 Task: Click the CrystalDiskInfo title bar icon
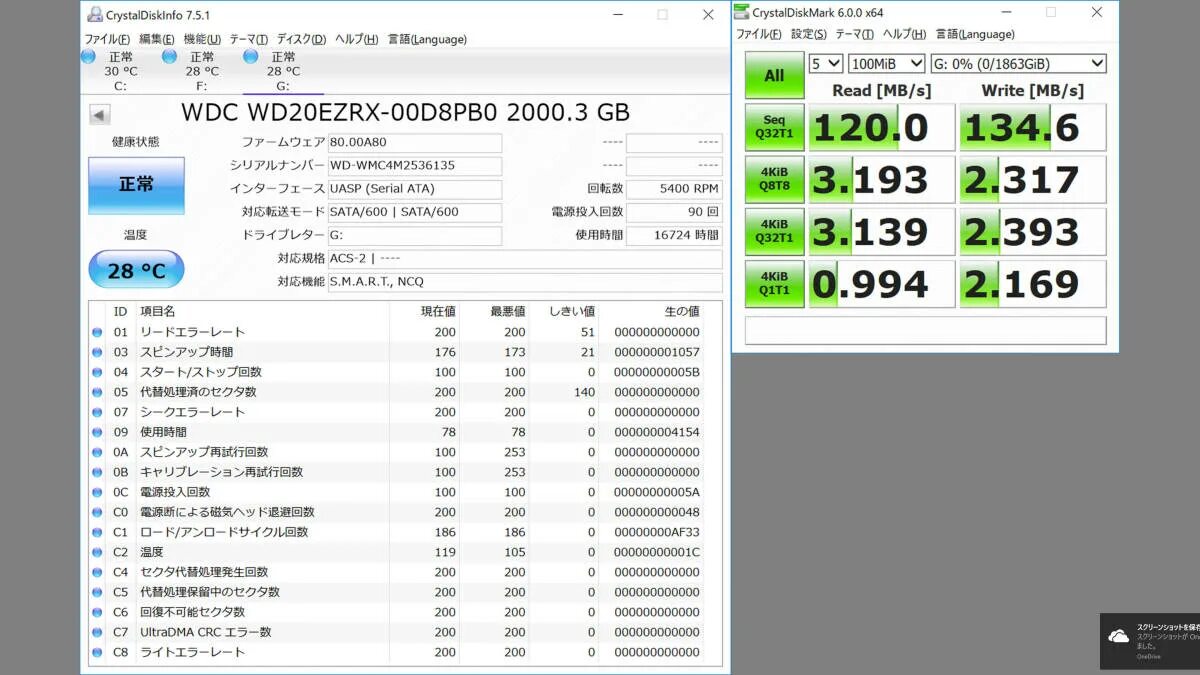pyautogui.click(x=95, y=15)
